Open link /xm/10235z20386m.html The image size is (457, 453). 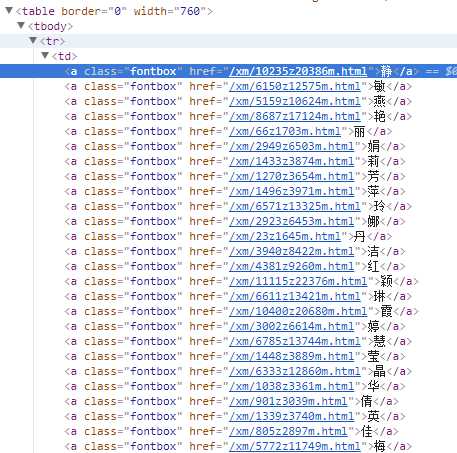click(x=298, y=71)
